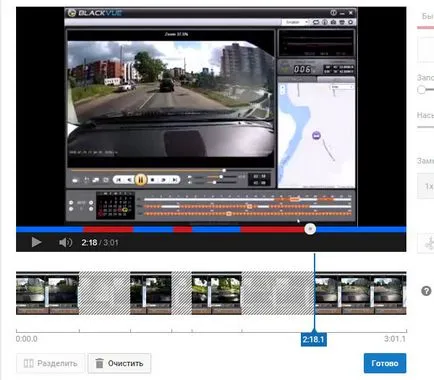Image resolution: width=434 pixels, height=380 pixels.
Task: Click the blue Готово done button
Action: pyautogui.click(x=385, y=363)
